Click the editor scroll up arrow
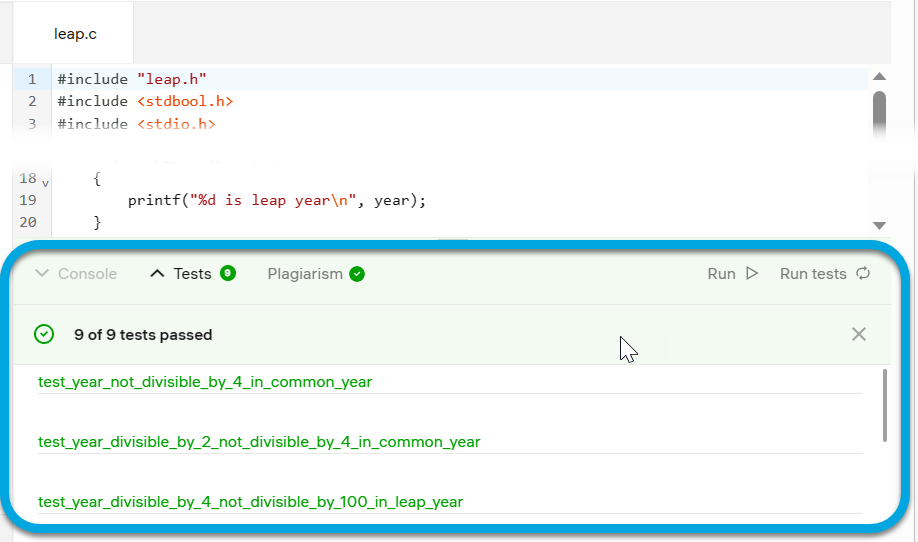The height and width of the screenshot is (542, 918). [879, 77]
